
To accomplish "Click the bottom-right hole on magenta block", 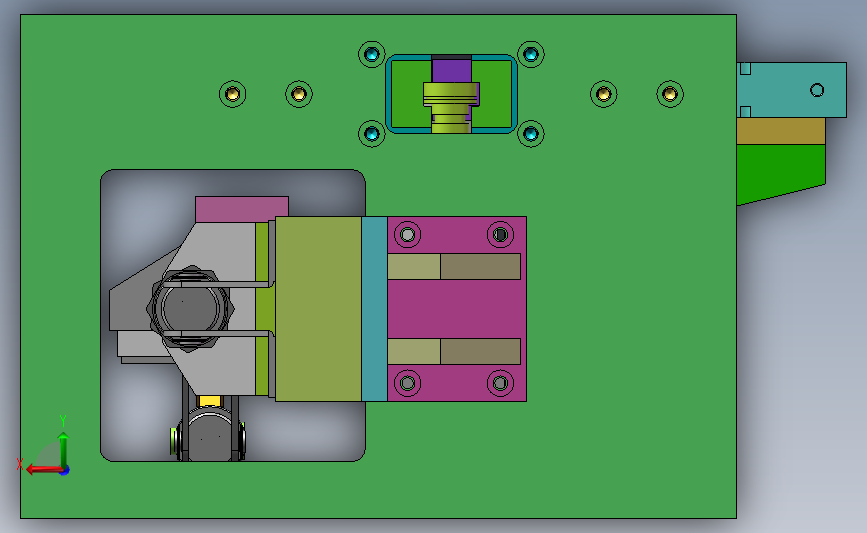I will coord(500,383).
